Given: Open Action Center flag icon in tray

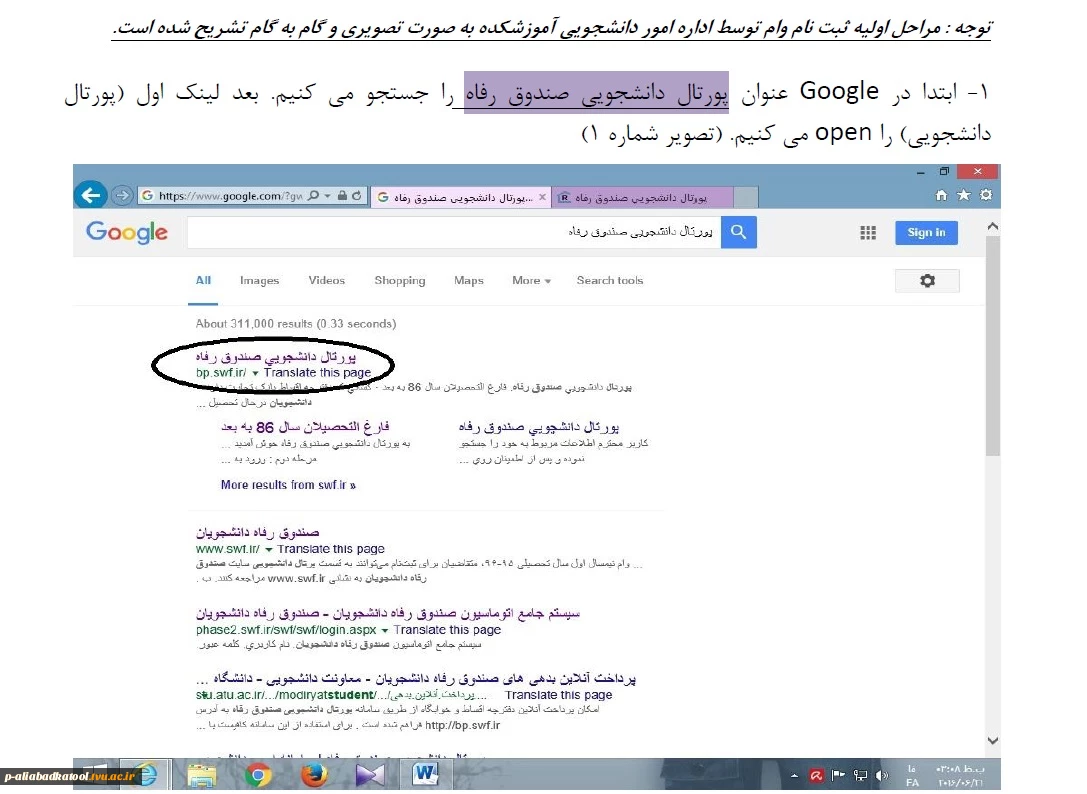Looking at the screenshot, I should pos(838,775).
